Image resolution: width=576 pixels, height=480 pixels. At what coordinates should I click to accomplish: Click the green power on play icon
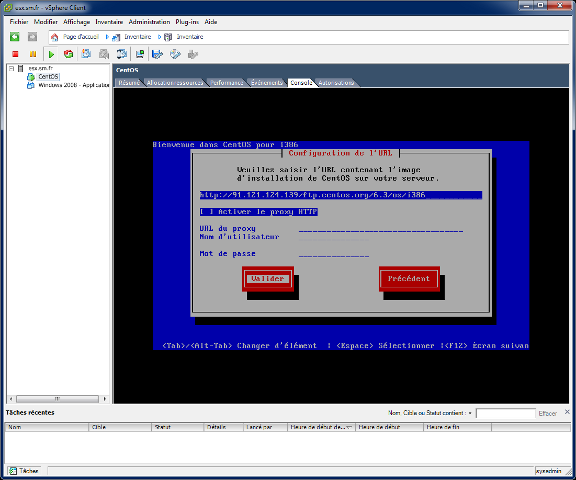coord(51,54)
